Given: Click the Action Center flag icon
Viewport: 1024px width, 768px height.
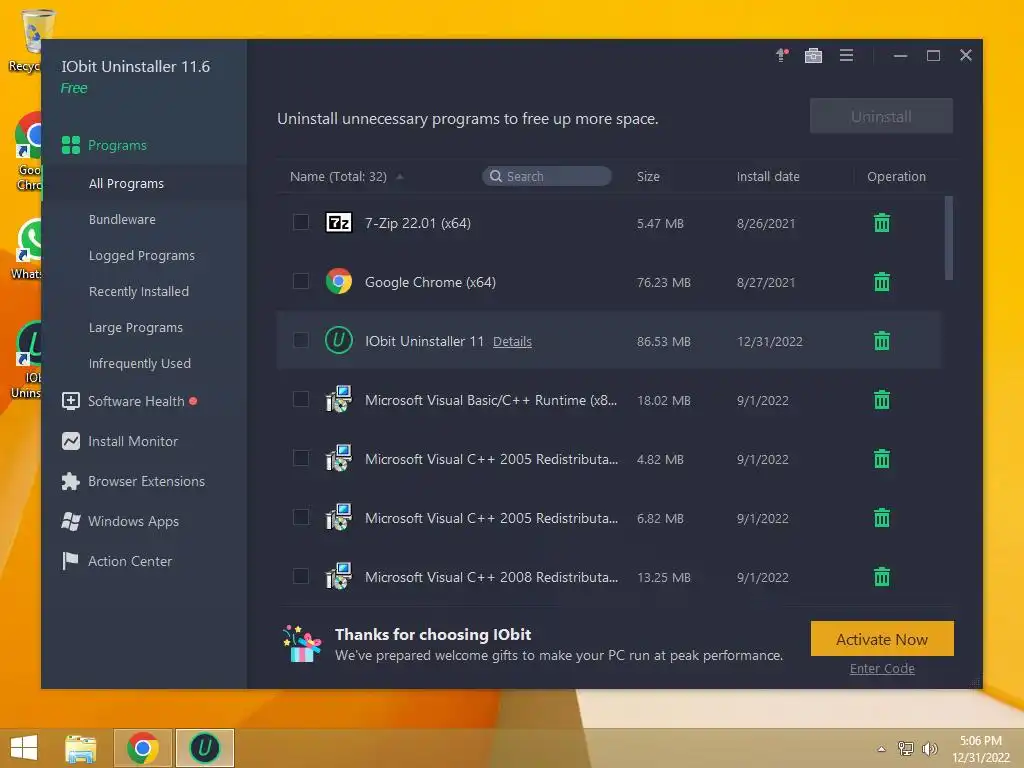Looking at the screenshot, I should [x=70, y=561].
